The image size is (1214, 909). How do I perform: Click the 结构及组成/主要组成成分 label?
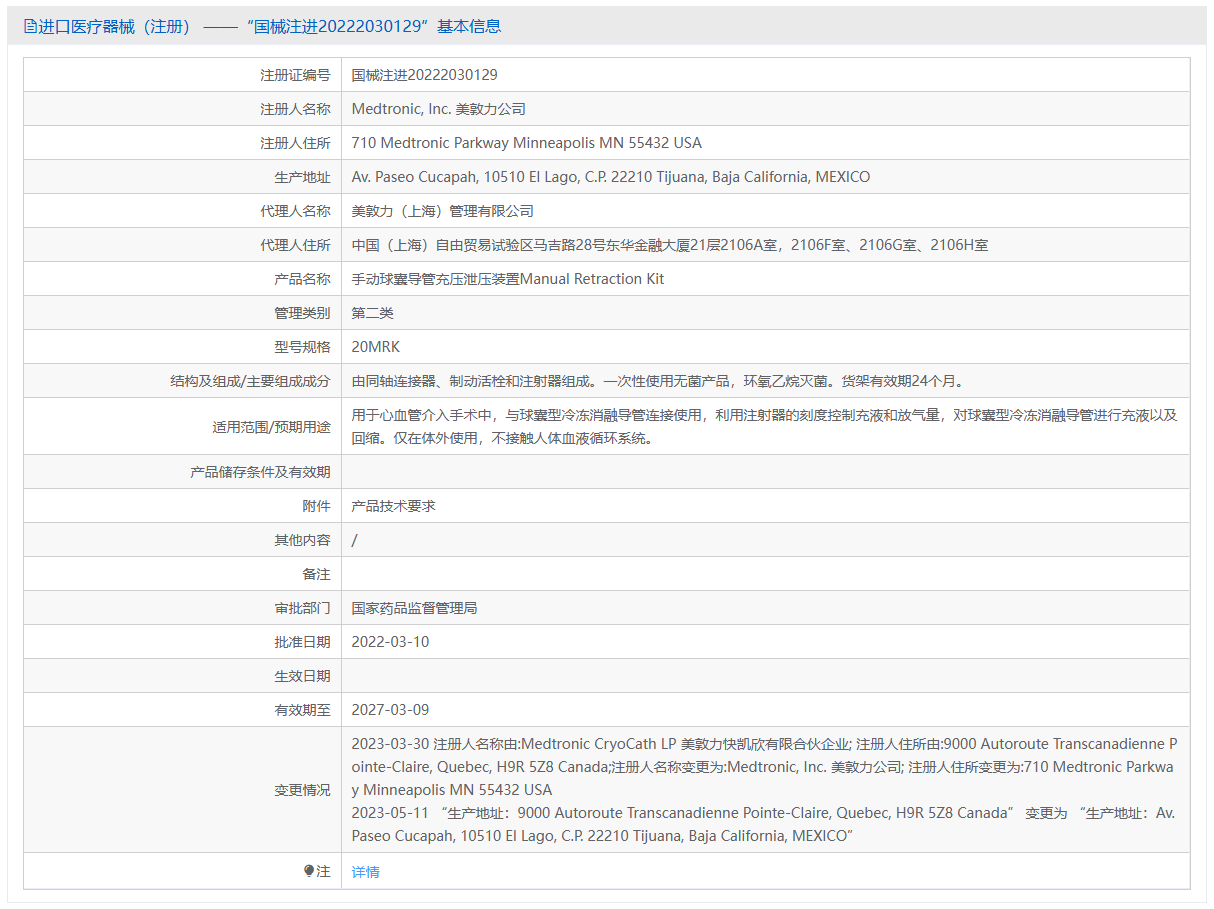coord(251,381)
